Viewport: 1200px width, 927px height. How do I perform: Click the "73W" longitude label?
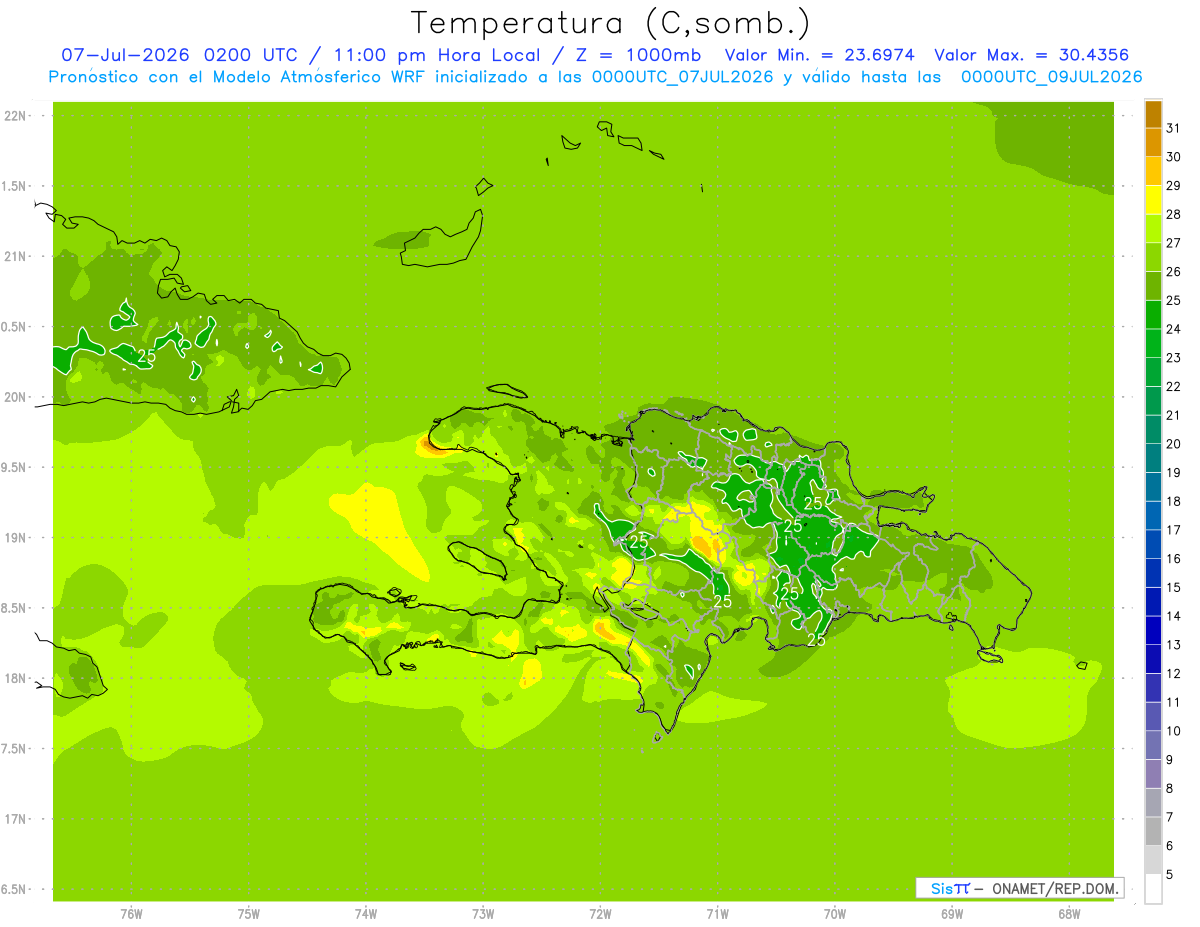[483, 914]
